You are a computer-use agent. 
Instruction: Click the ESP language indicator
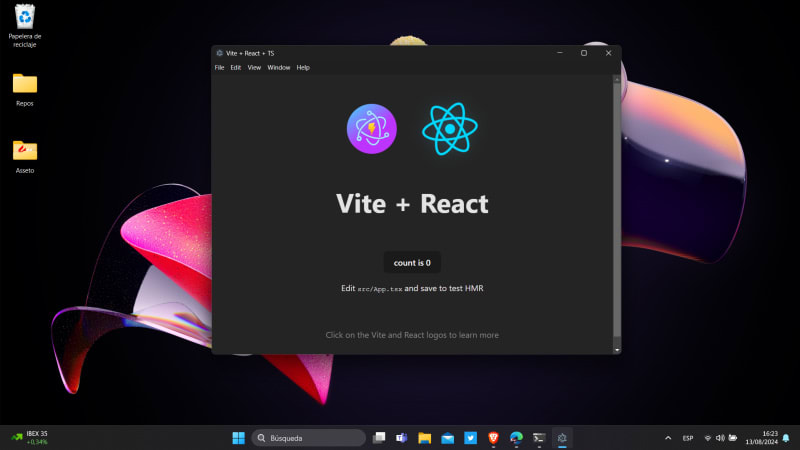pos(688,438)
